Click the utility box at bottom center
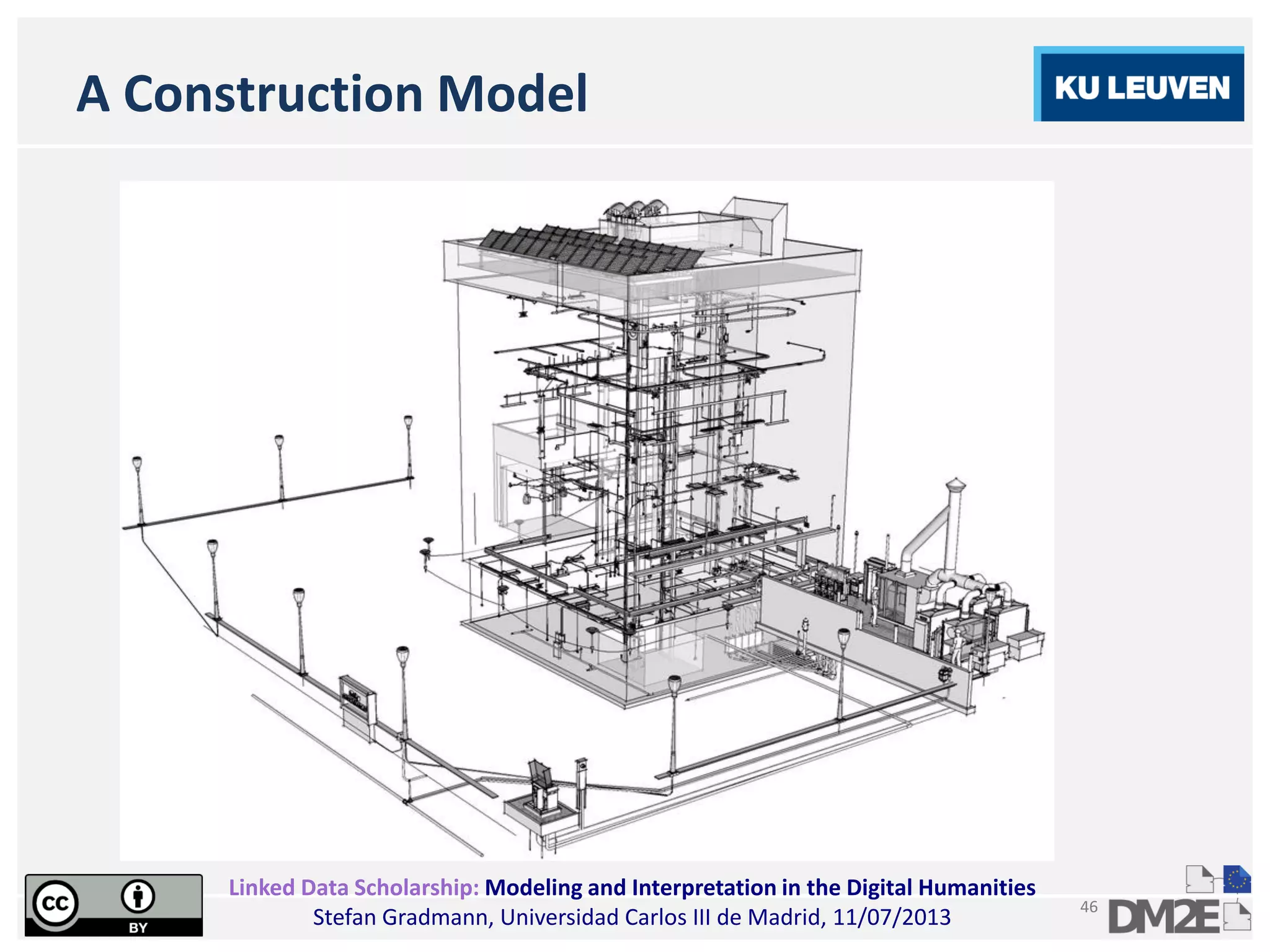The image size is (1270, 952). 543,790
